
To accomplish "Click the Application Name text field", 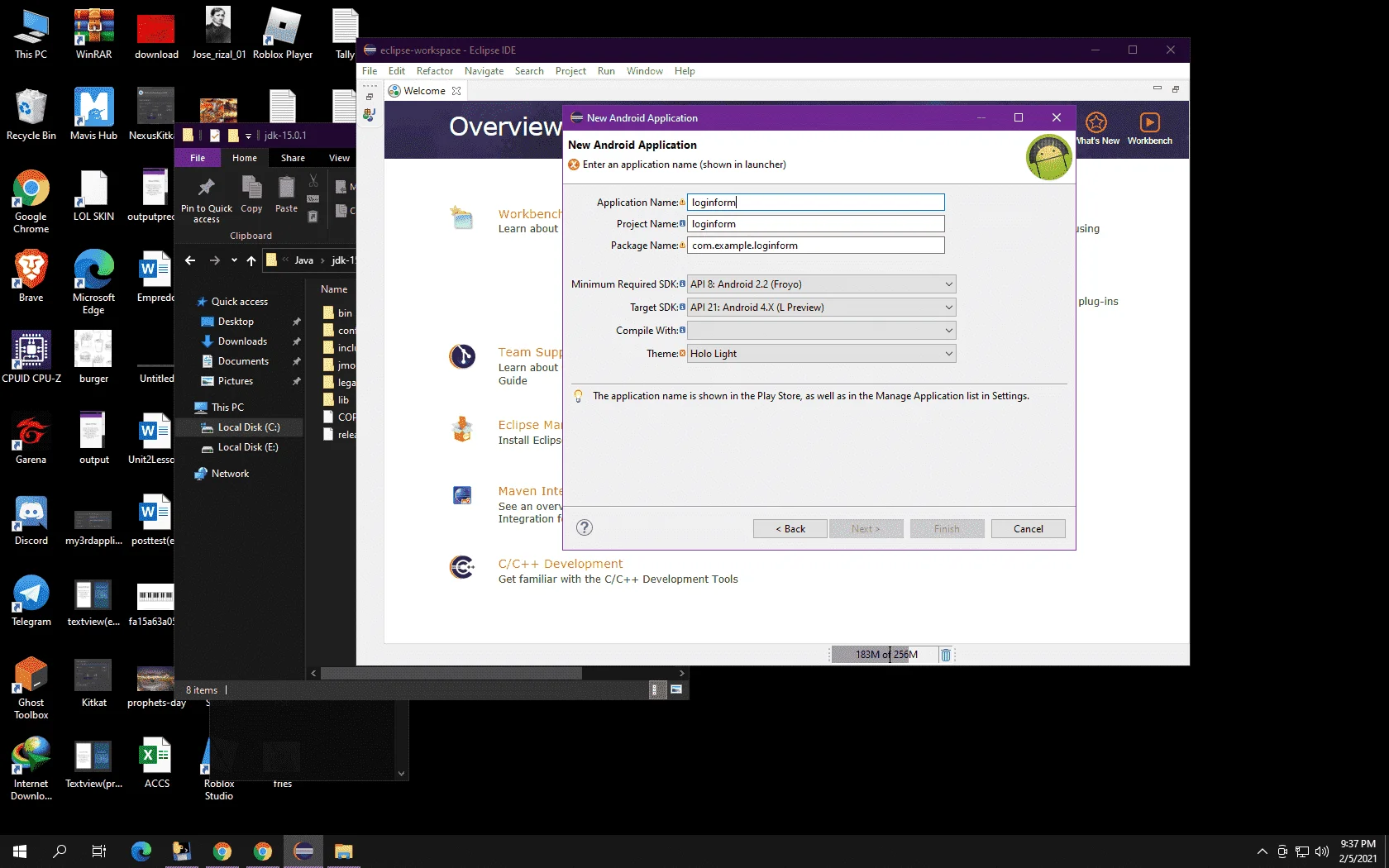I will click(x=815, y=203).
